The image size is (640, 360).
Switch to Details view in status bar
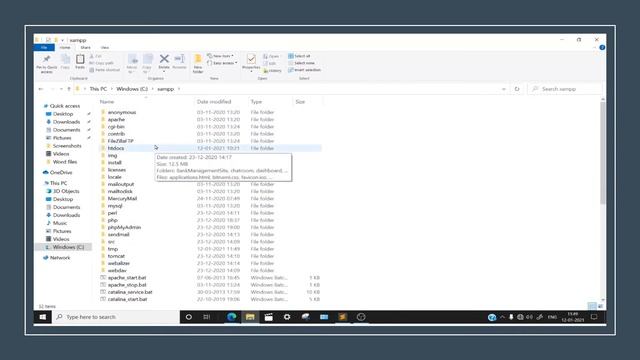(x=591, y=306)
